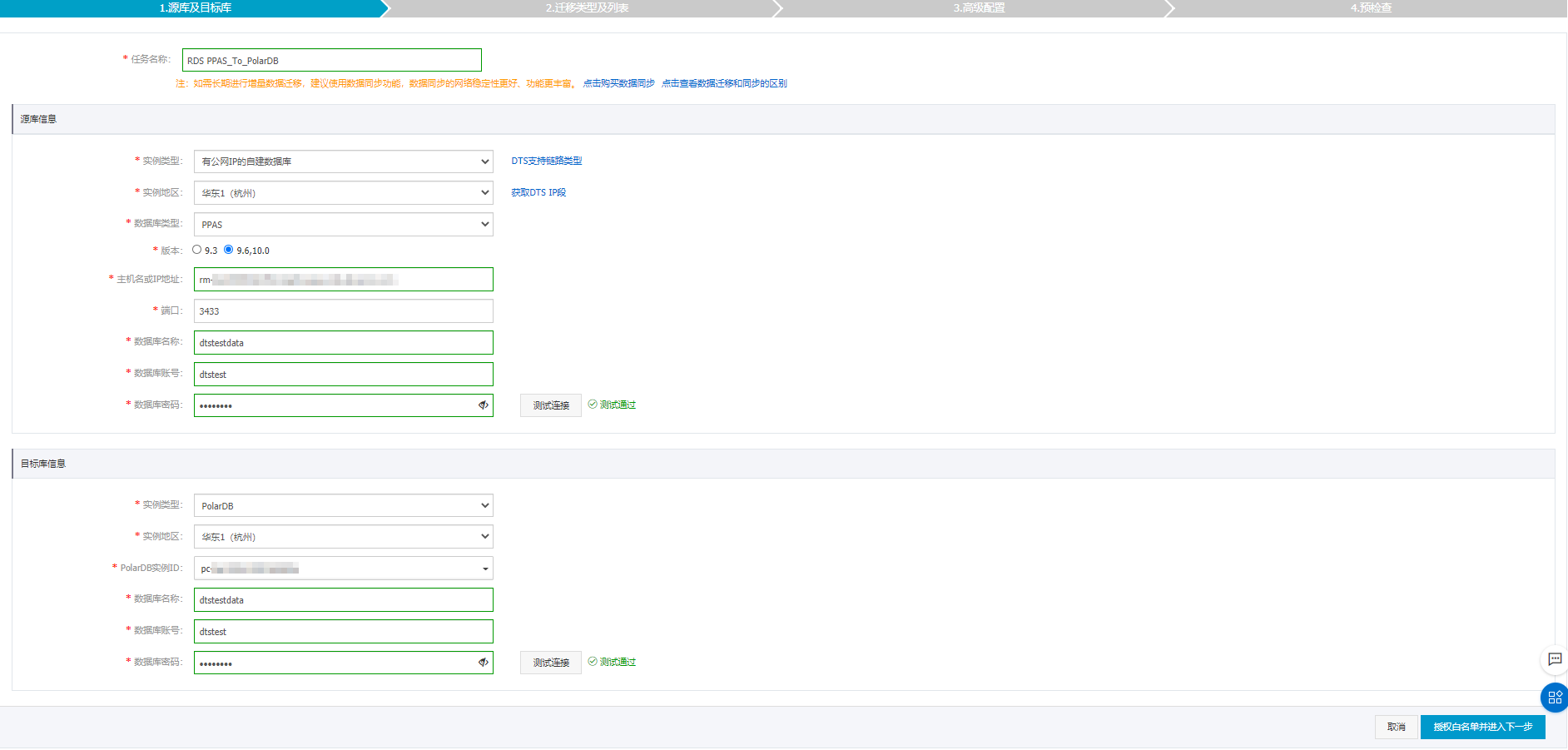Click the target test passed status text

tap(618, 662)
